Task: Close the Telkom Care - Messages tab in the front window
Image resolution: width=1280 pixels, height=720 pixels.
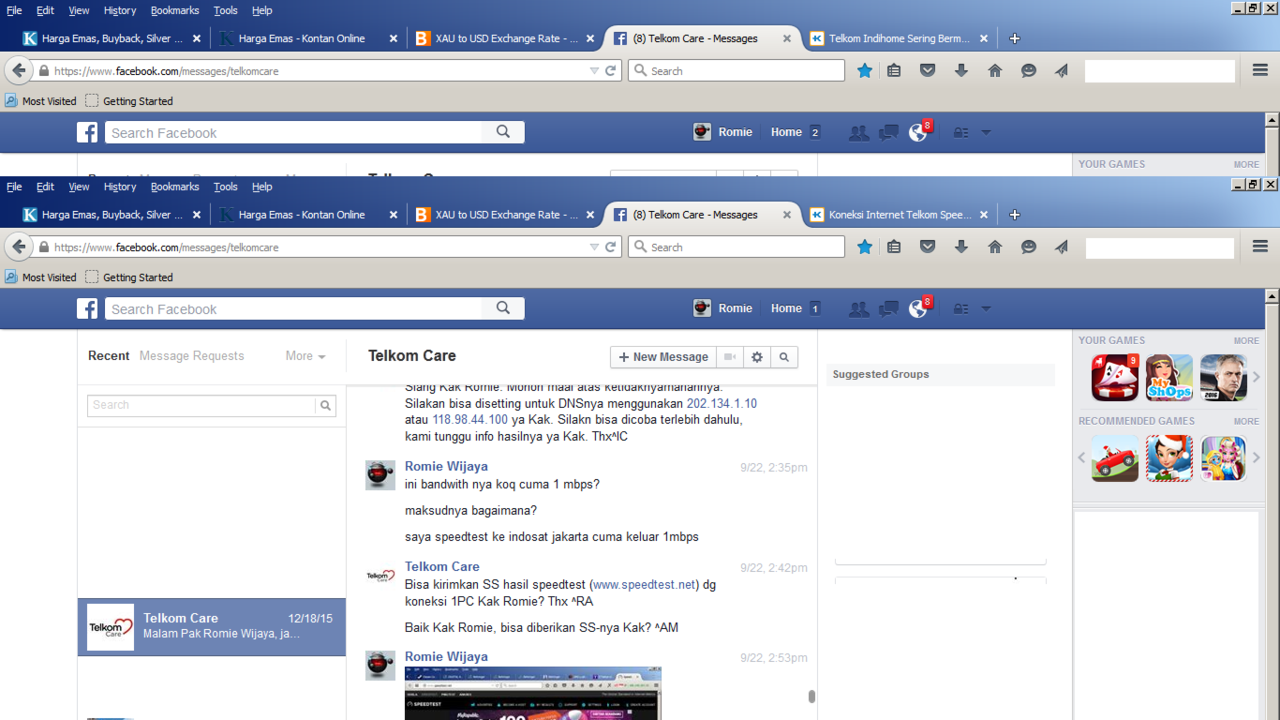Action: (787, 215)
